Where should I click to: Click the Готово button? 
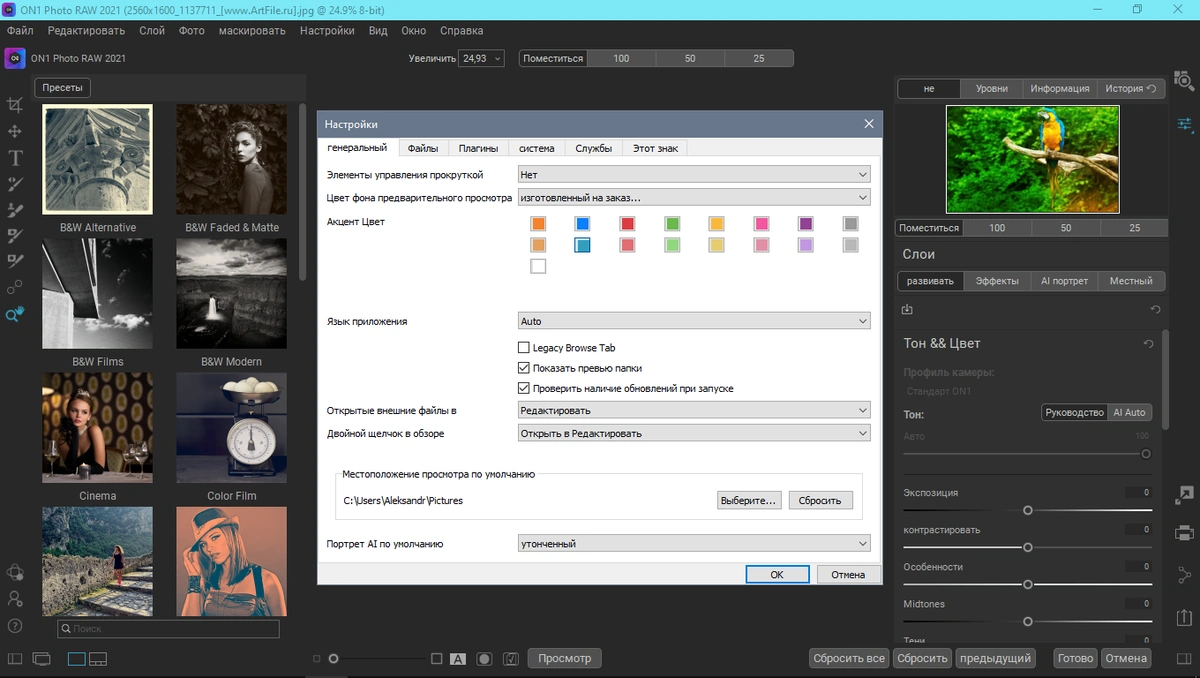1076,658
